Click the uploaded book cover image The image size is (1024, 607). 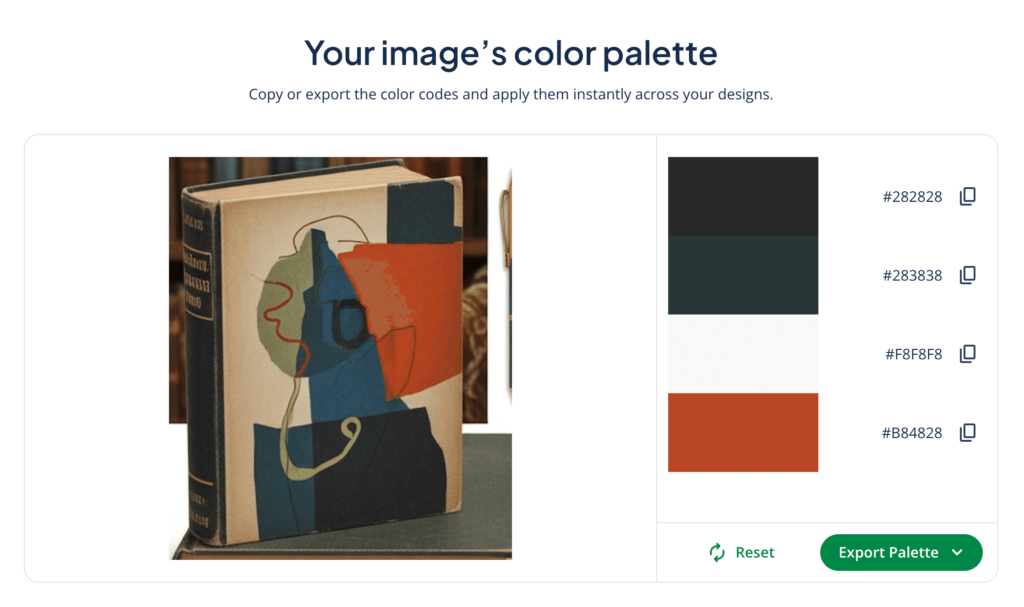[340, 355]
